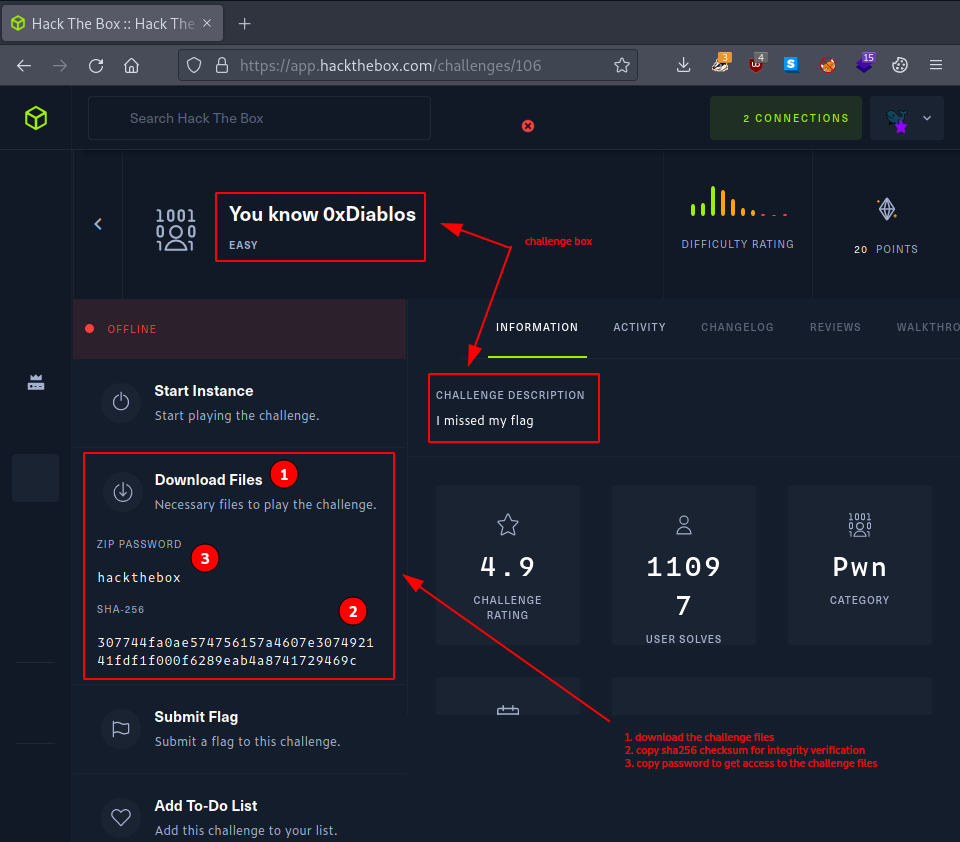Open the user avatar dropdown menu
The image size is (960, 842).
click(x=908, y=118)
